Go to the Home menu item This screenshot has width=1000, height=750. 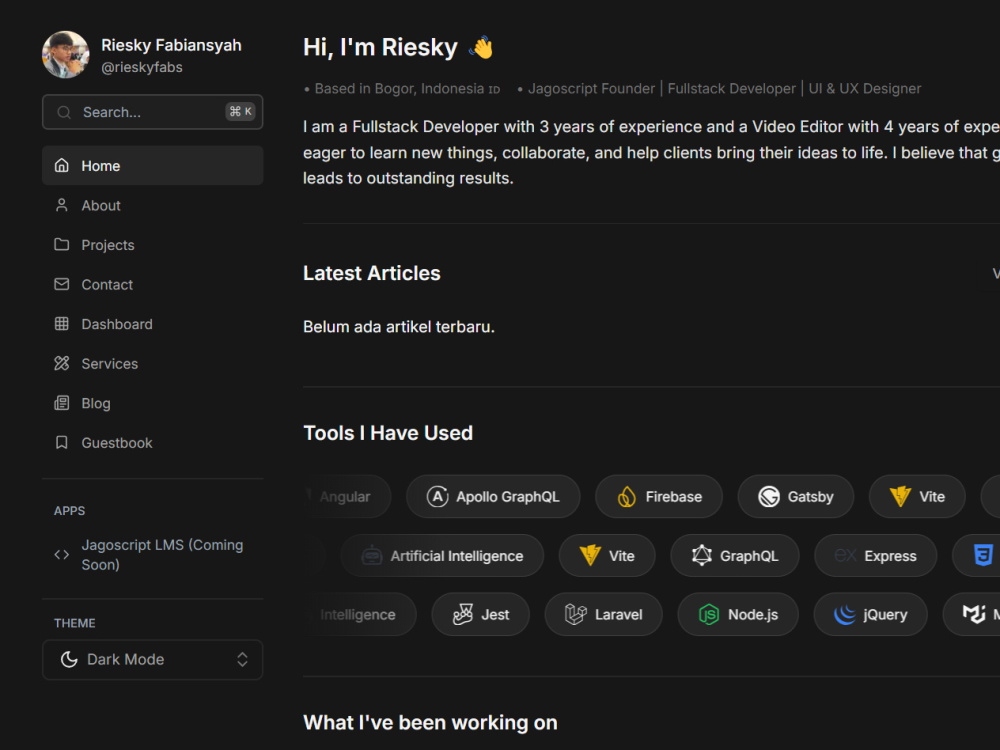pos(152,165)
